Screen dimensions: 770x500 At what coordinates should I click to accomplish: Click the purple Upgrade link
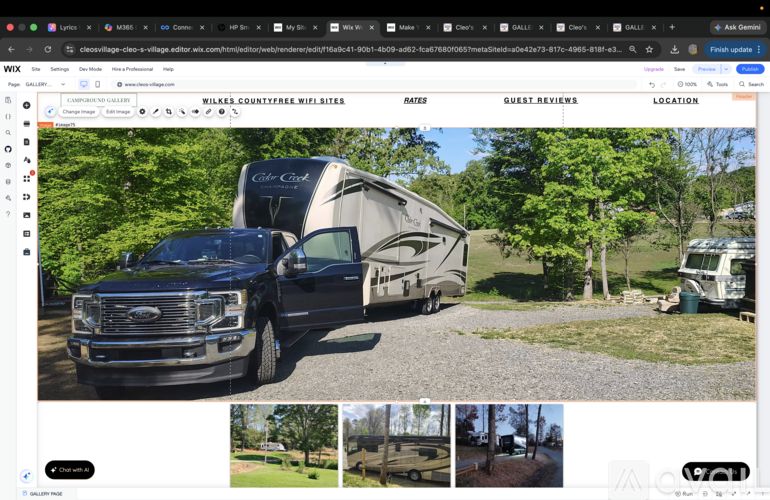(654, 69)
